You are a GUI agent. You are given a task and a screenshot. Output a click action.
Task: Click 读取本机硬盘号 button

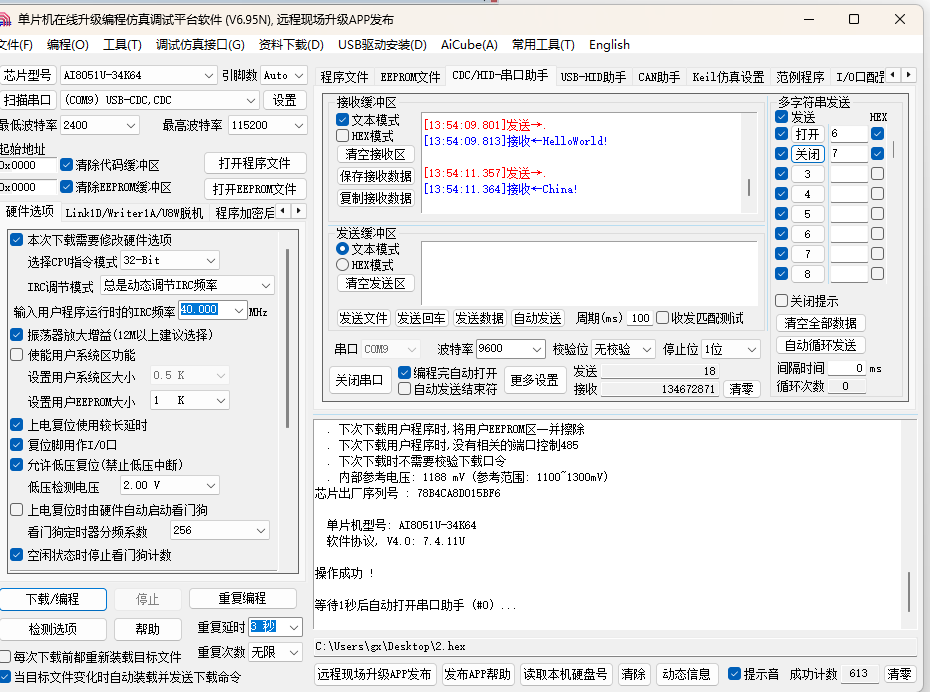coord(565,674)
